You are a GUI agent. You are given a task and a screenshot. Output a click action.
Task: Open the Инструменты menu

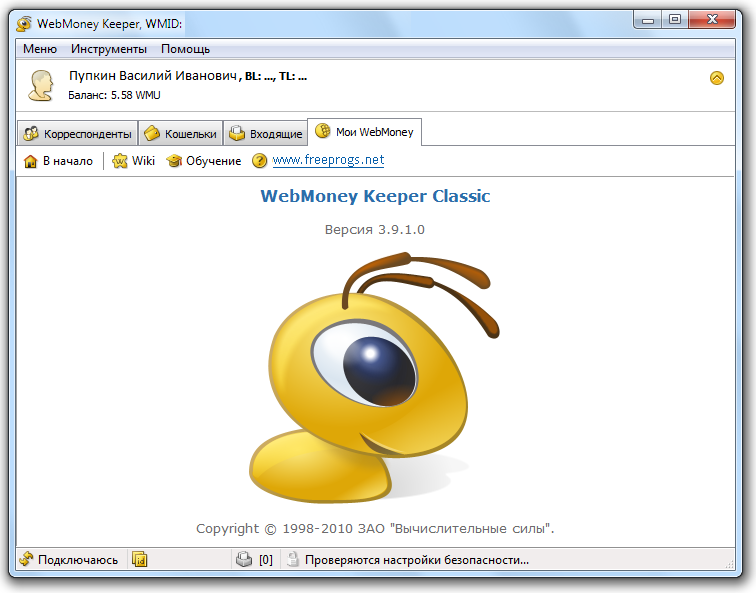(x=109, y=49)
